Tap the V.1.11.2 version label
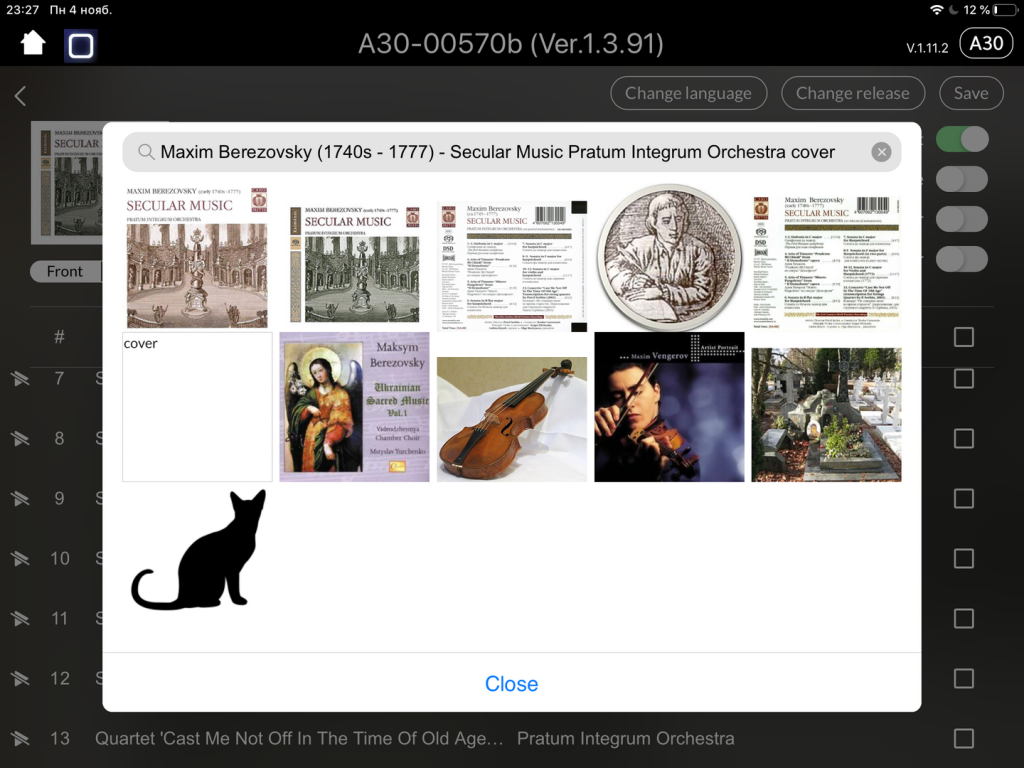 coord(927,48)
